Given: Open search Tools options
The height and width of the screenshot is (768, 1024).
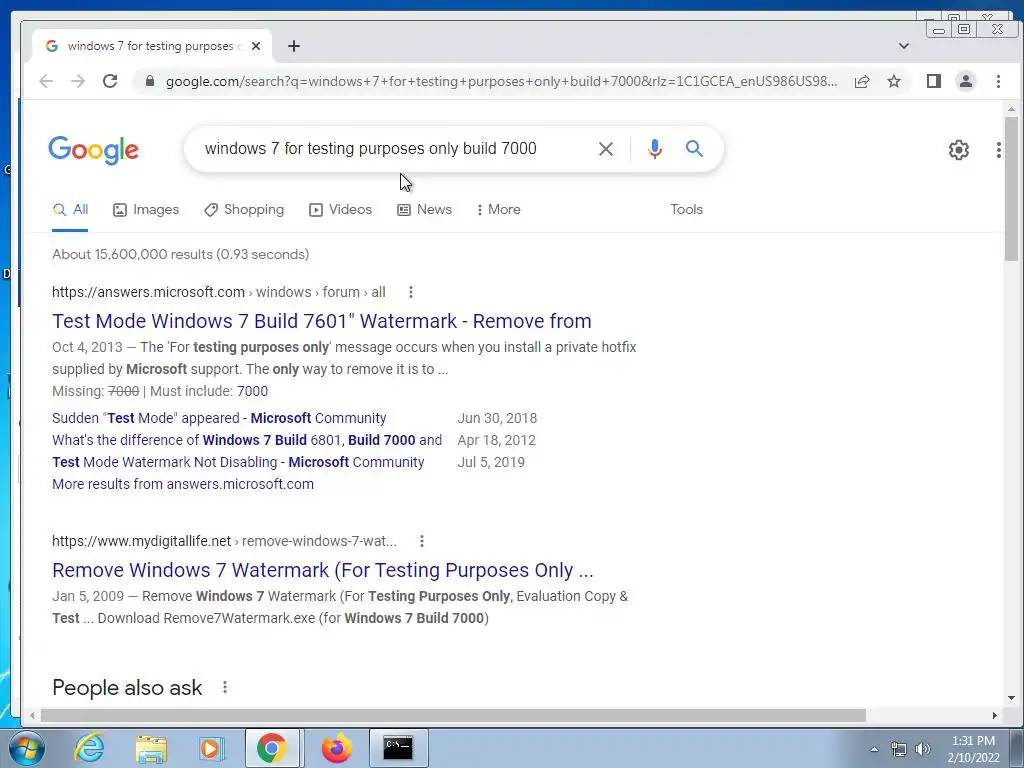Looking at the screenshot, I should [686, 210].
